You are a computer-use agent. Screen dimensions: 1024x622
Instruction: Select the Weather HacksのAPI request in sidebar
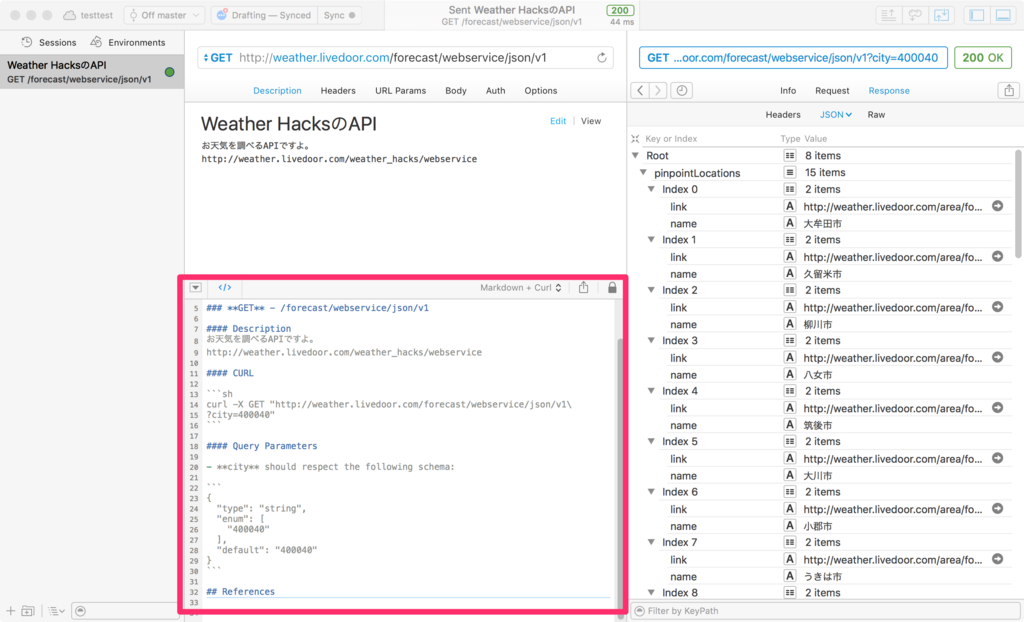point(92,72)
